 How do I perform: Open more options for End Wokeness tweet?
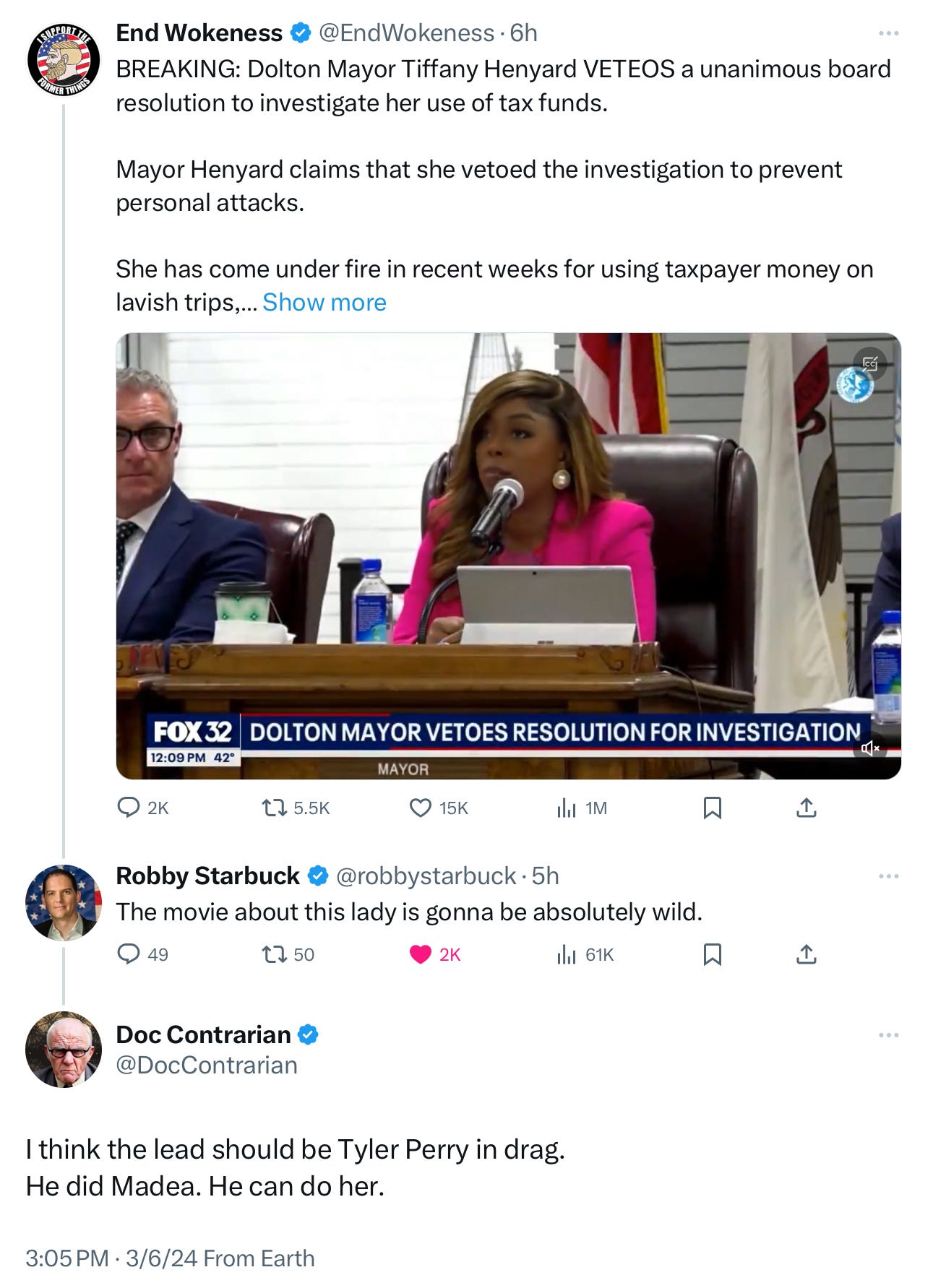pos(888,33)
